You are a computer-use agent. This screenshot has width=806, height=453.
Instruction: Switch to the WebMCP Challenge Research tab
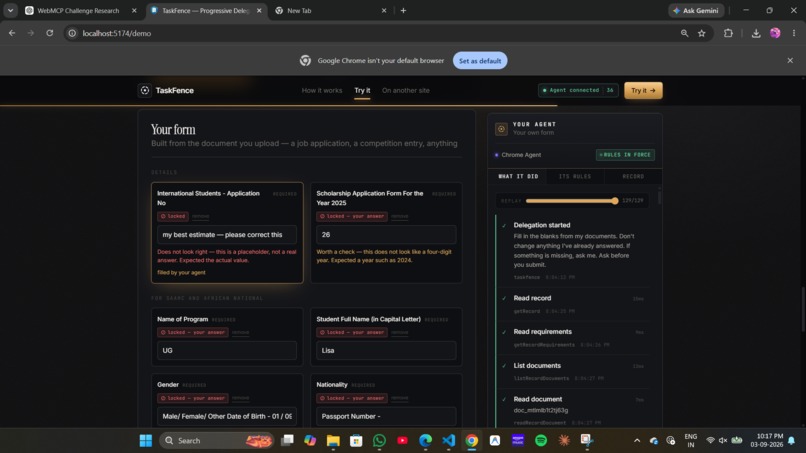[x=76, y=10]
